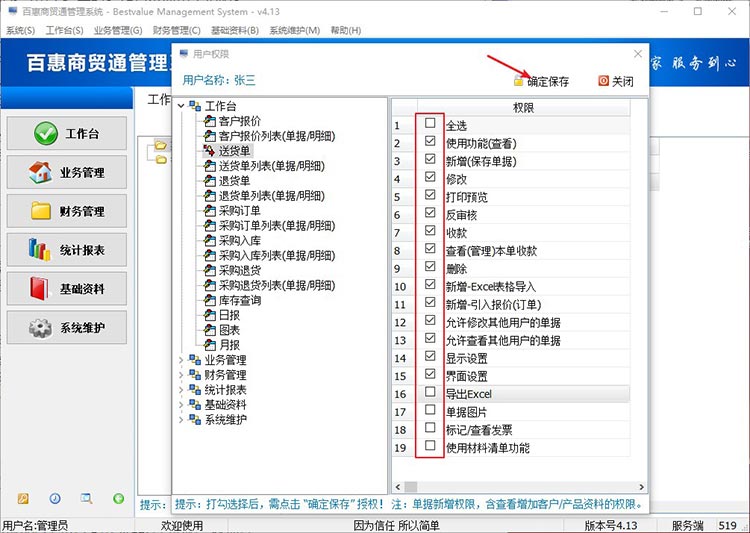Expand the 统计报表 tree node

pos(181,390)
